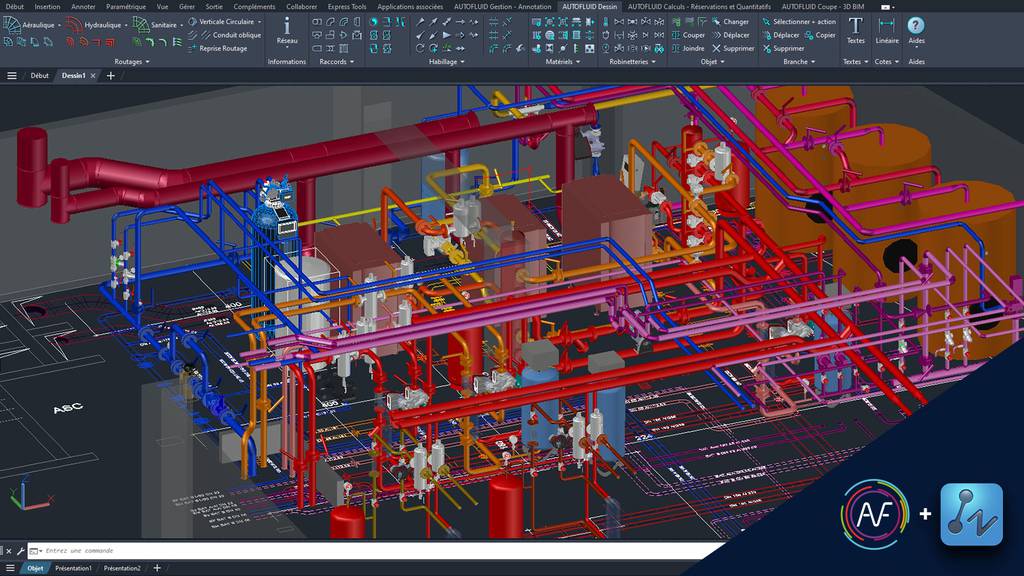Click the Changer object tool

[x=730, y=22]
